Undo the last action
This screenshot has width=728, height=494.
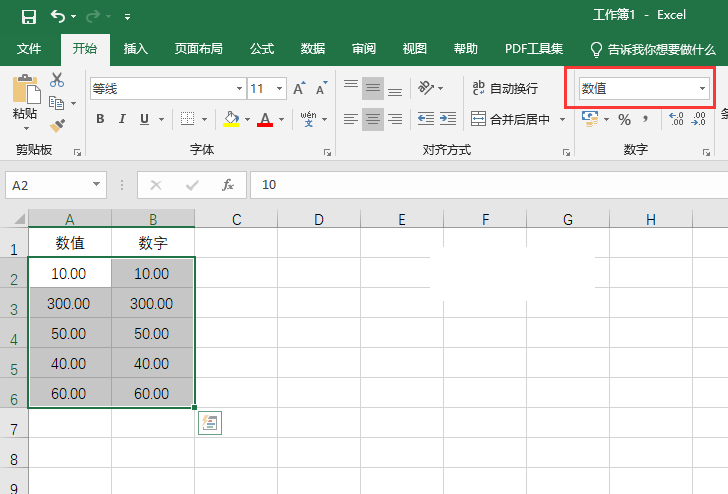58,17
